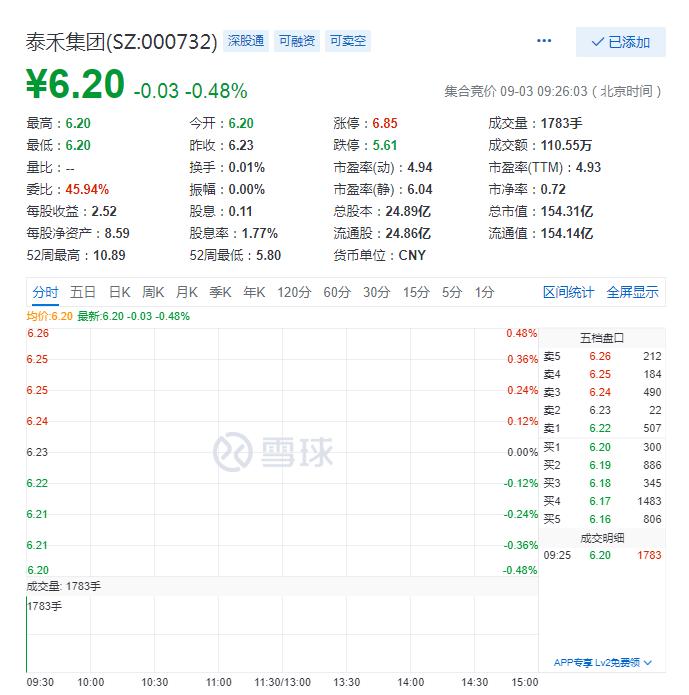Click the 区间统计 link
This screenshot has width=689, height=695.
pos(568,293)
